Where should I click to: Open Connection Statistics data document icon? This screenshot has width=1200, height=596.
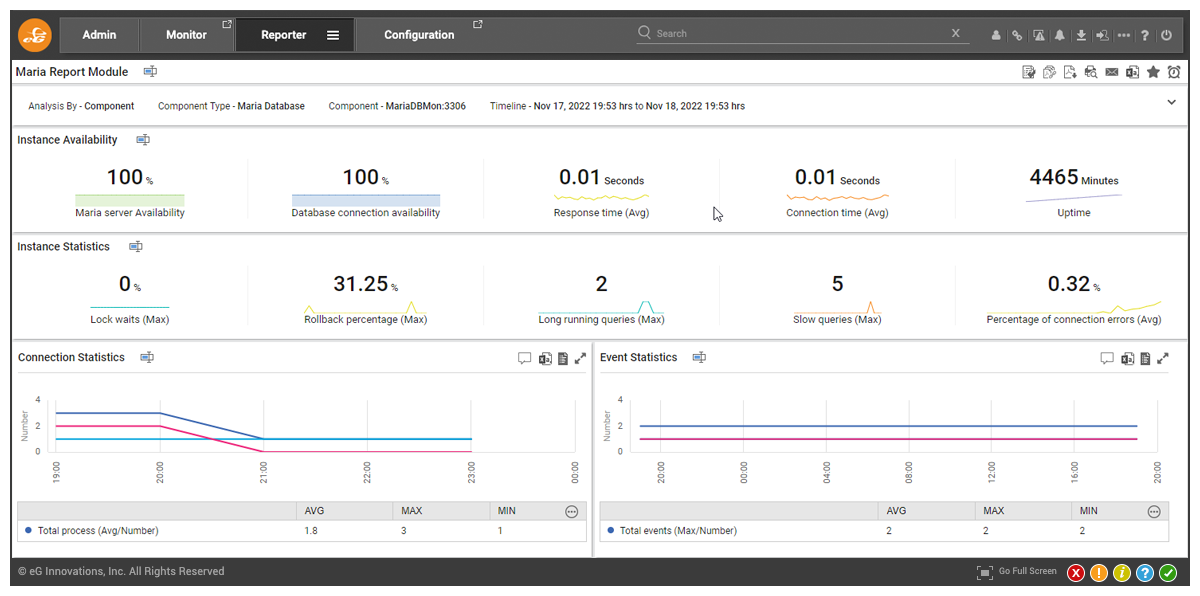point(563,359)
